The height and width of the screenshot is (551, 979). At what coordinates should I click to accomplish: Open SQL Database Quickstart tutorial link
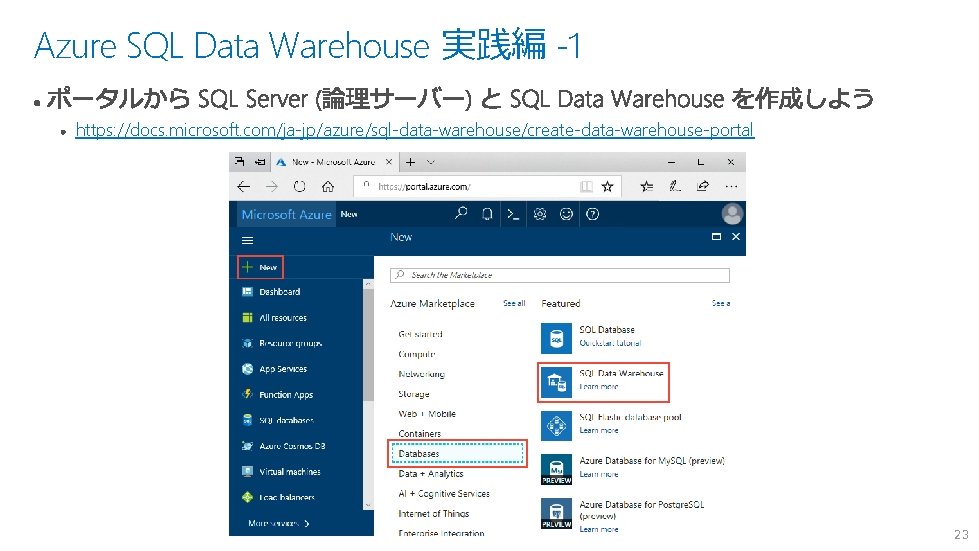pos(610,343)
